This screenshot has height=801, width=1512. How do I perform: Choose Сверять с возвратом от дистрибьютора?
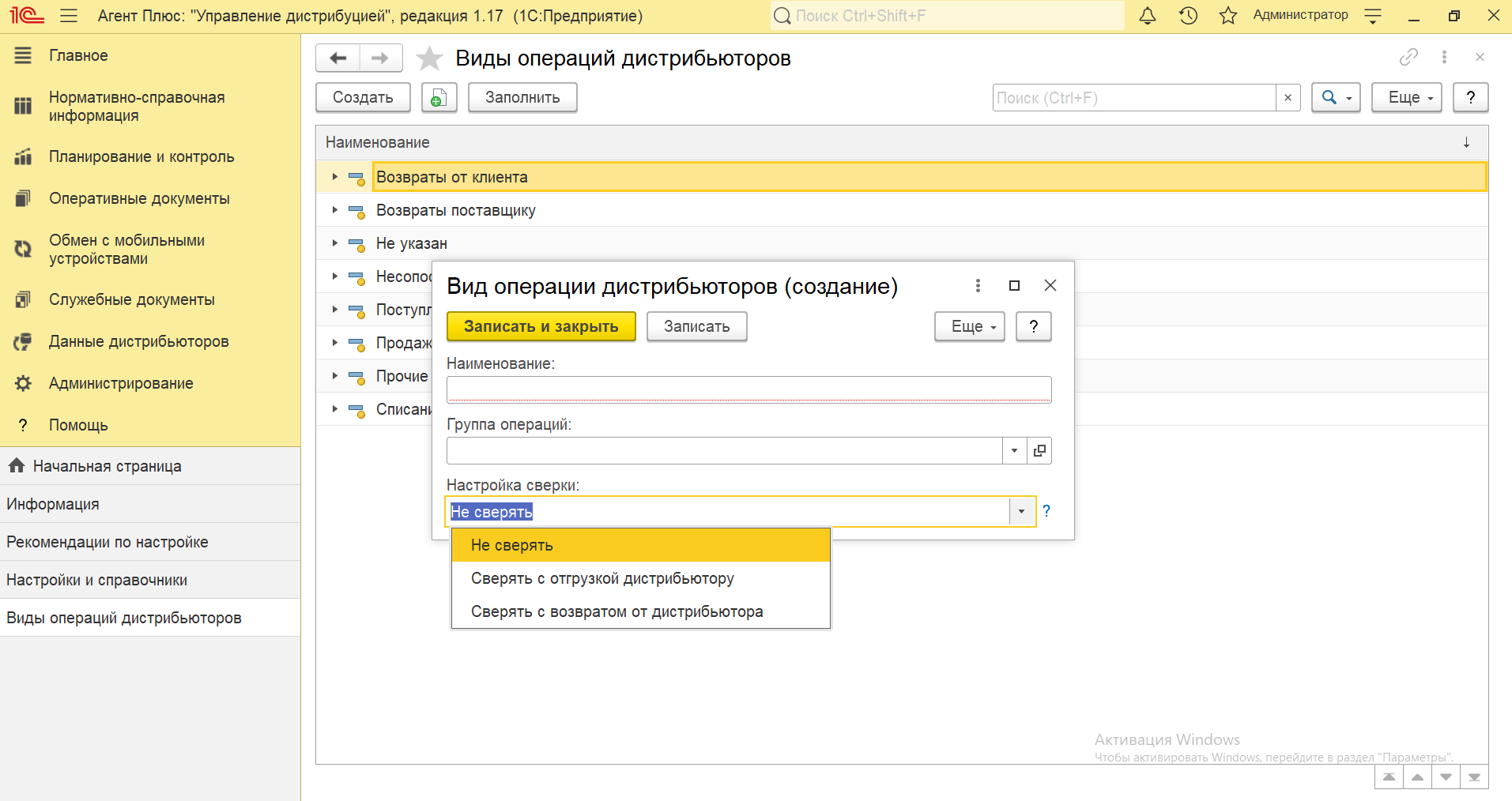click(640, 611)
